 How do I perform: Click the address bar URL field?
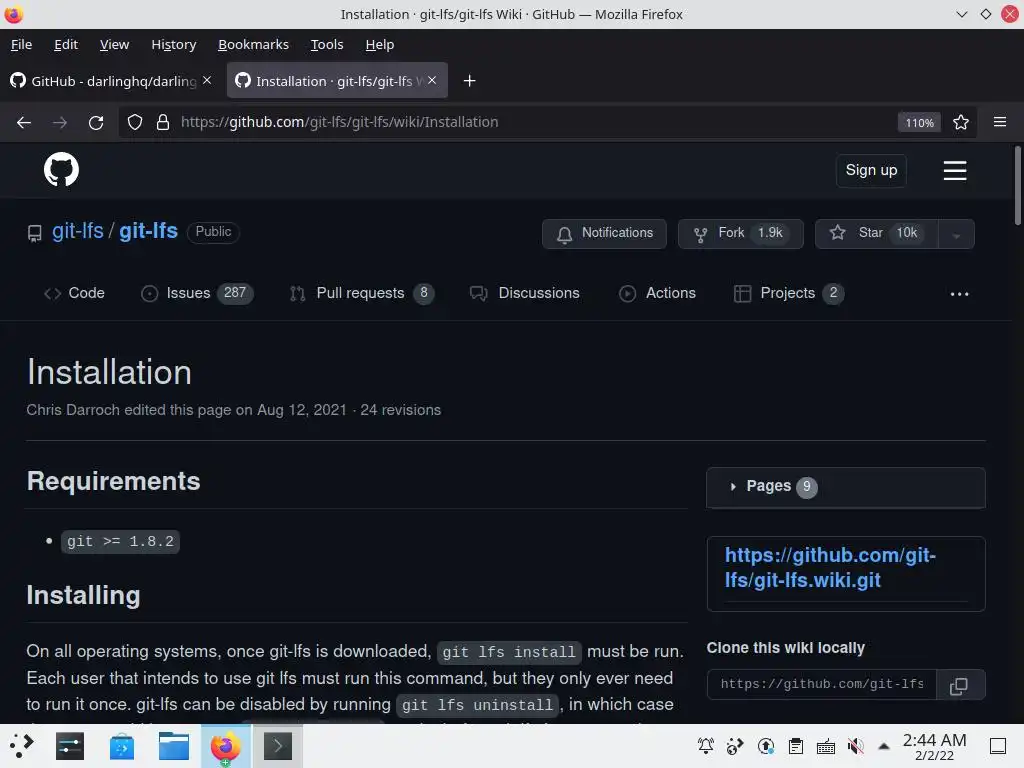click(x=536, y=122)
